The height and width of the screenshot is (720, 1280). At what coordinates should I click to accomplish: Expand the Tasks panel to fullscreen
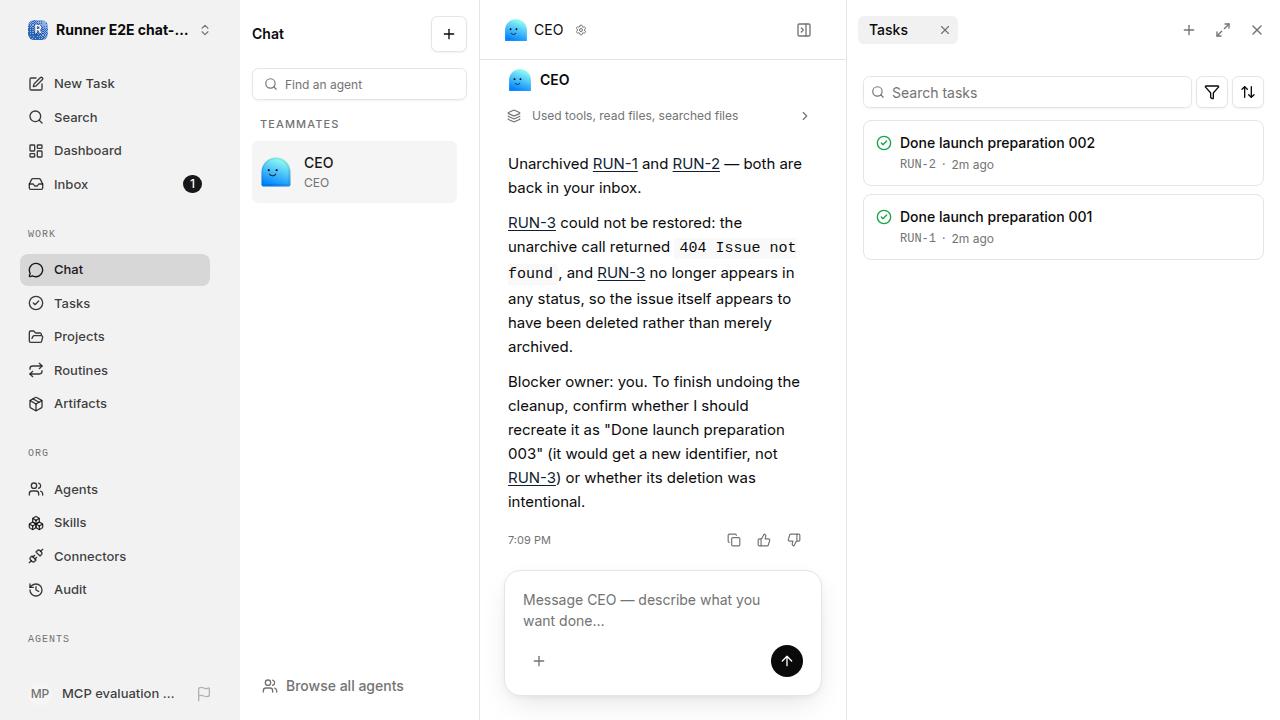(1223, 30)
